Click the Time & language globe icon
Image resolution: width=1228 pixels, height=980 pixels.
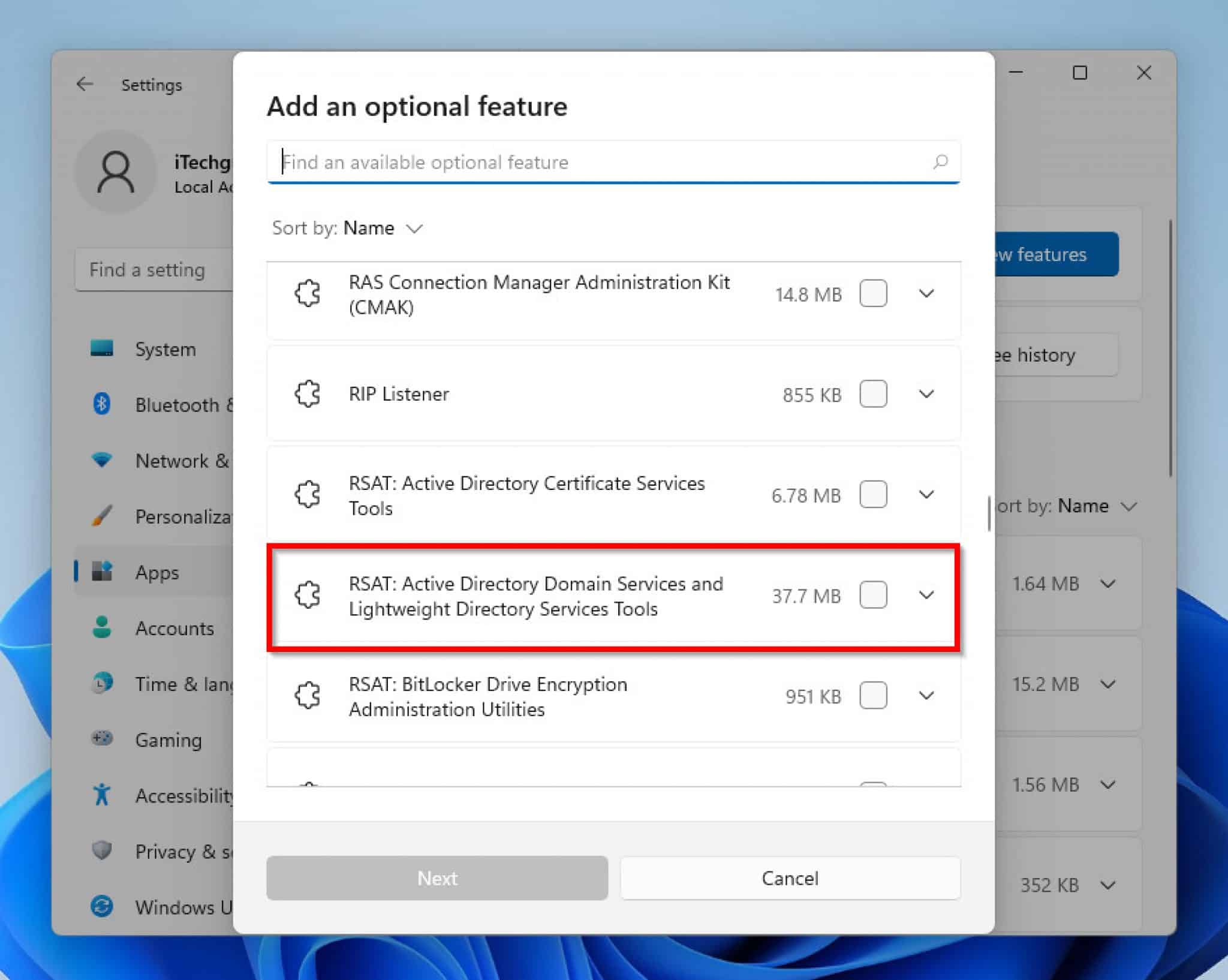tap(101, 683)
